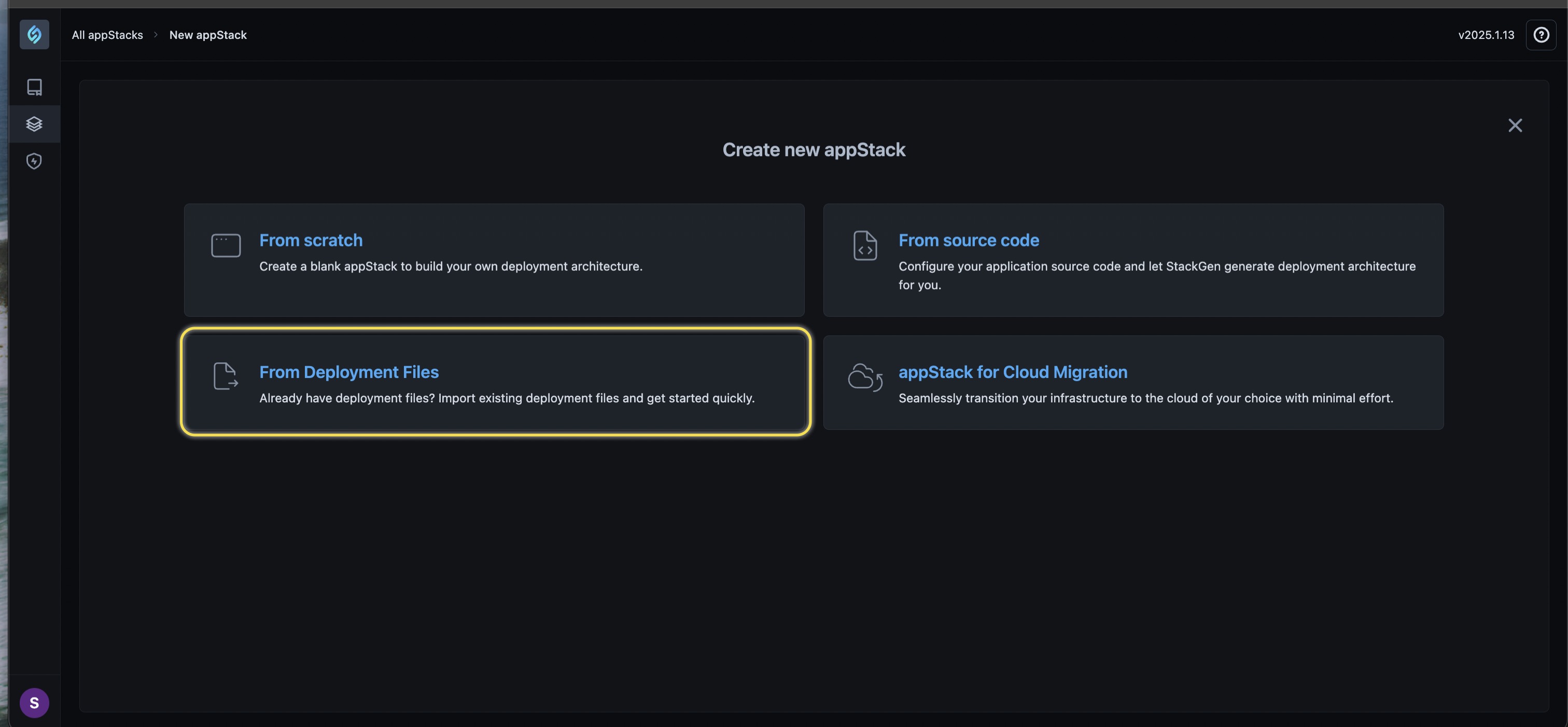Click the New appStack breadcrumb

[x=208, y=35]
